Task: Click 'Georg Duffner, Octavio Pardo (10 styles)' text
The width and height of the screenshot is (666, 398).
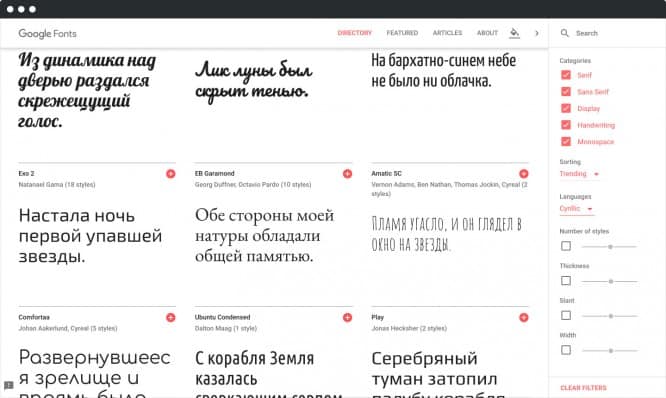Action: (253, 184)
